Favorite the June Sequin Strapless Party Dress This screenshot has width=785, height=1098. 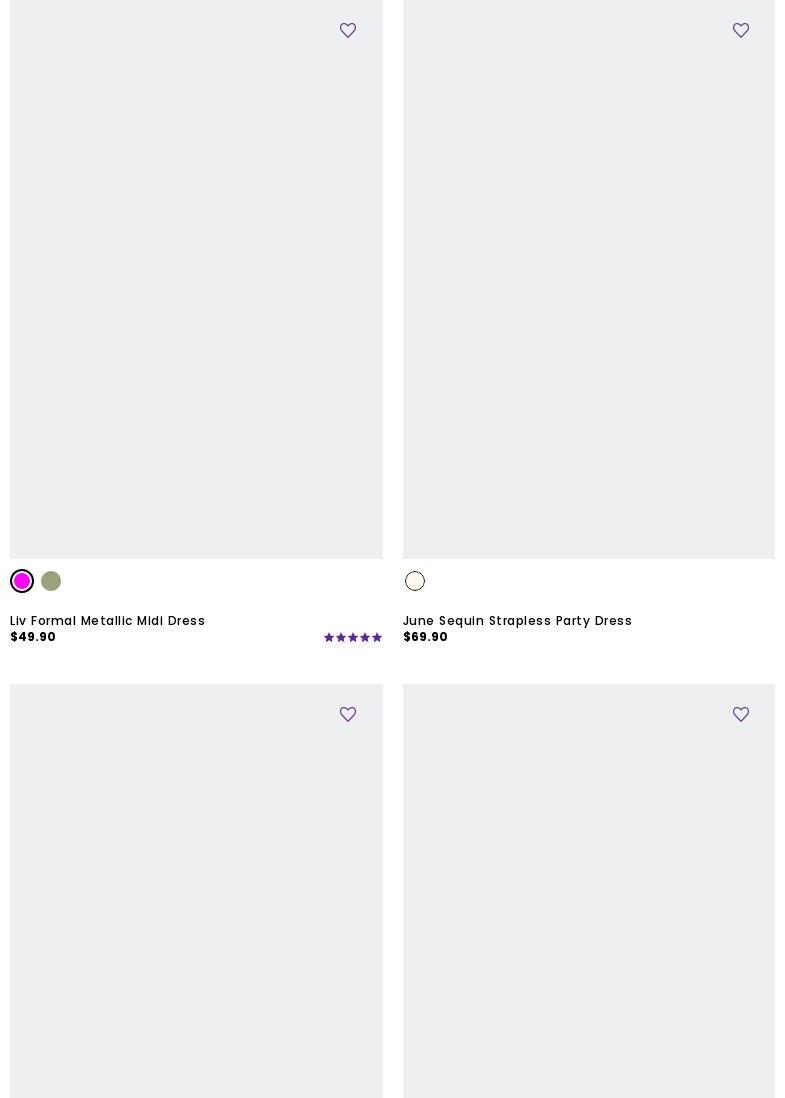(x=740, y=30)
